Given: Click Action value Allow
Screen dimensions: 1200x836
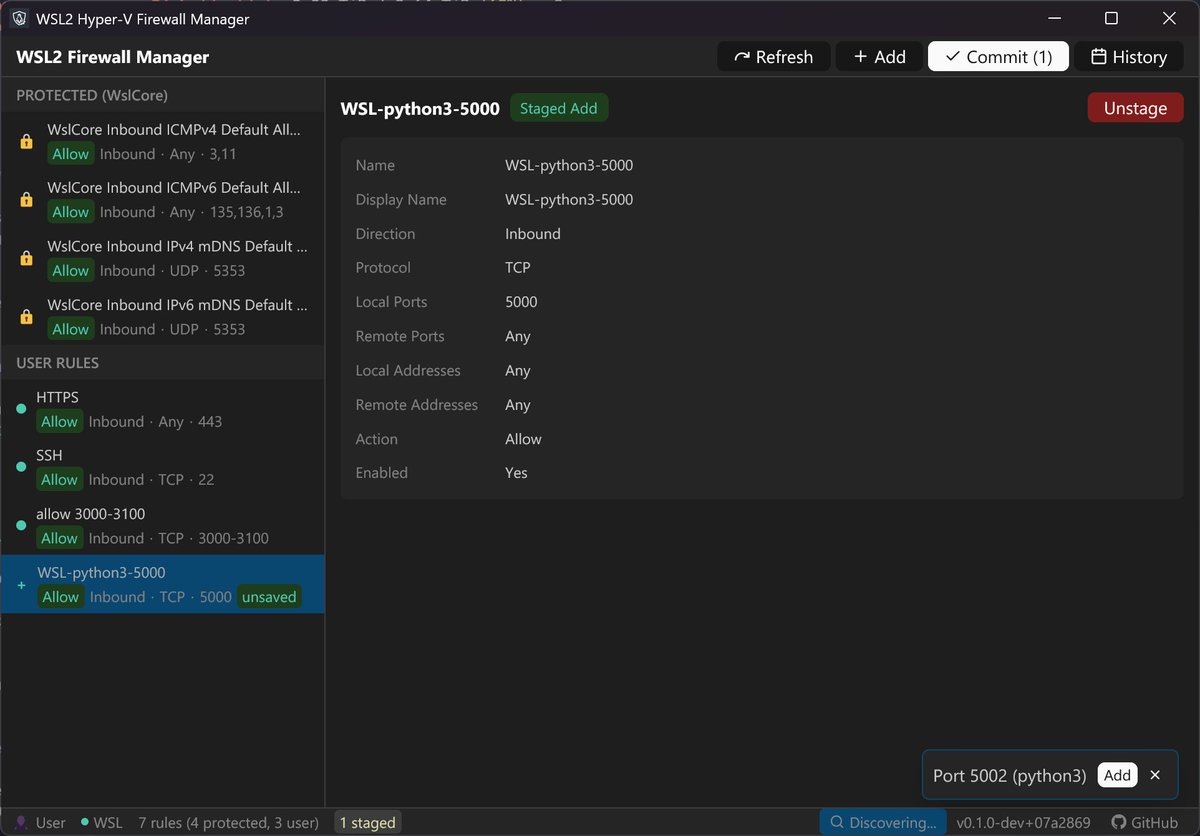Looking at the screenshot, I should [523, 439].
